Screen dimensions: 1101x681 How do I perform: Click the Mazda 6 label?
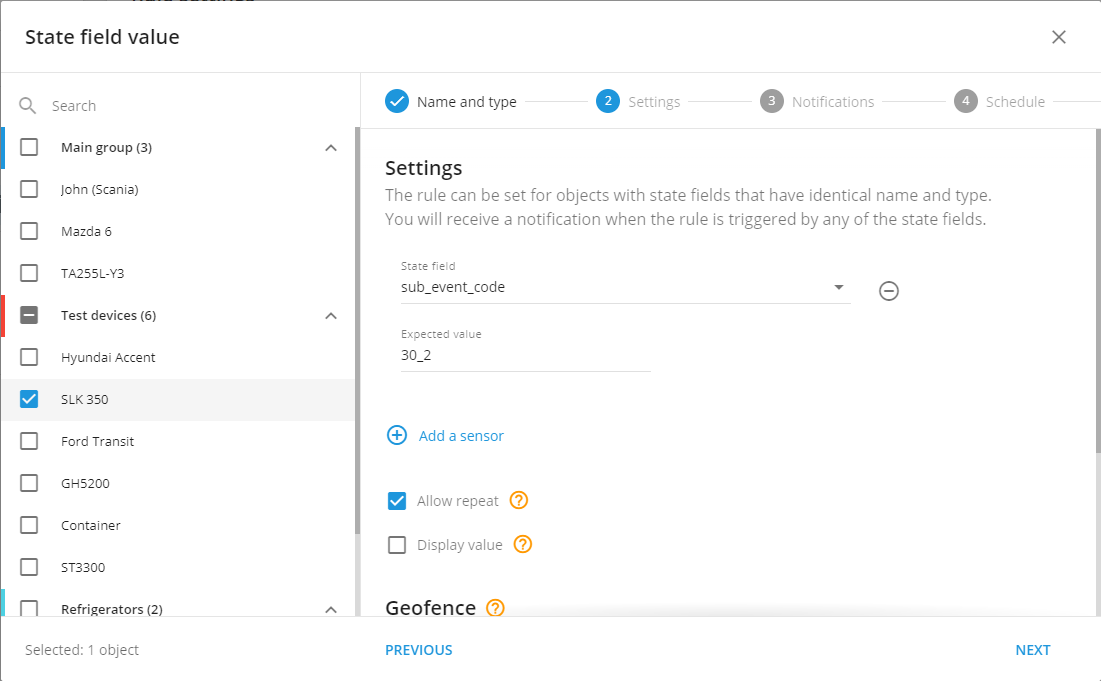pos(86,232)
